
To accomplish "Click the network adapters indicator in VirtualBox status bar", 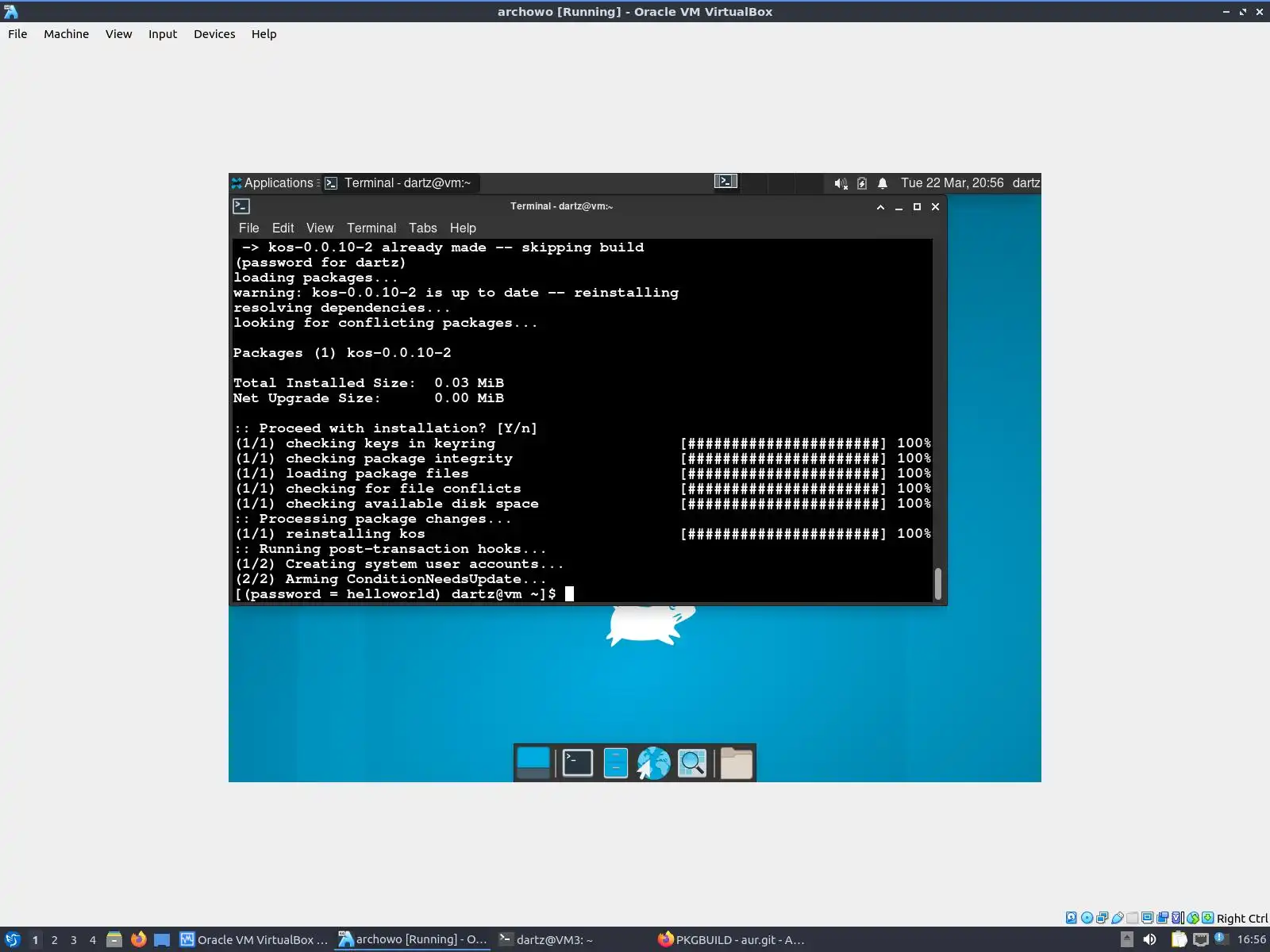I will pyautogui.click(x=1102, y=918).
